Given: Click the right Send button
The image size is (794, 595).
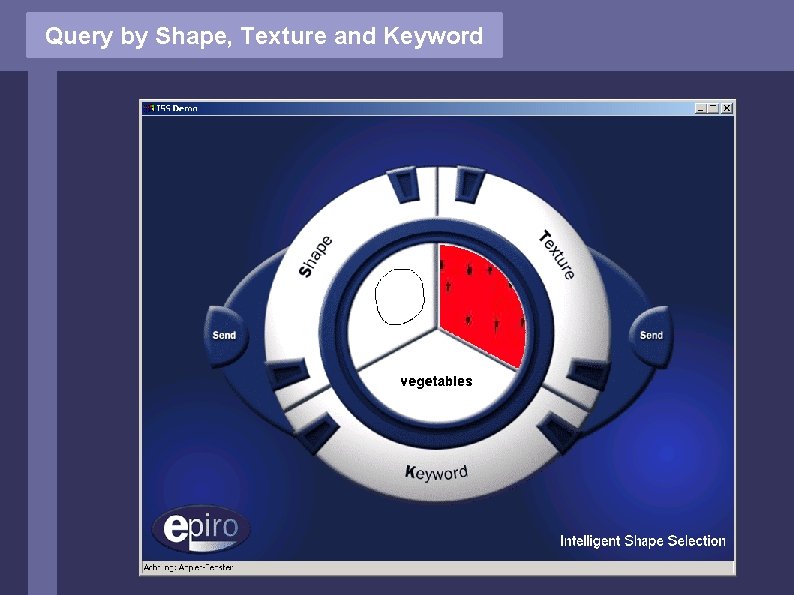Looking at the screenshot, I should coord(651,335).
